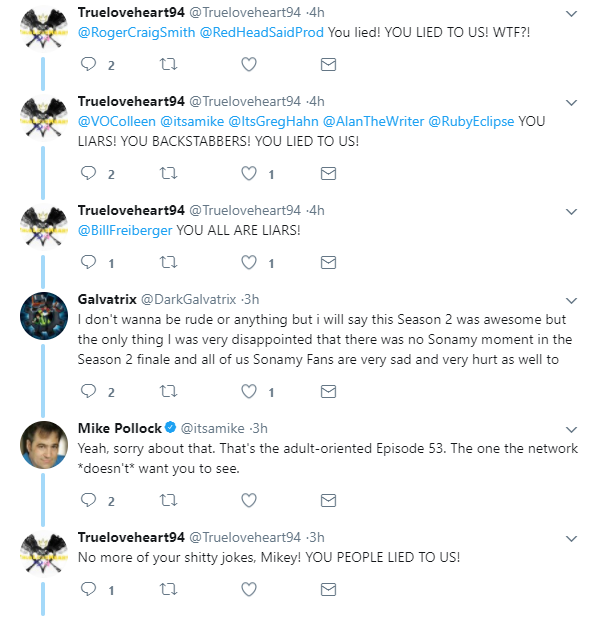Retweet the 'YOU BACKSTABBERS' tweet
The height and width of the screenshot is (617, 607).
point(168,173)
